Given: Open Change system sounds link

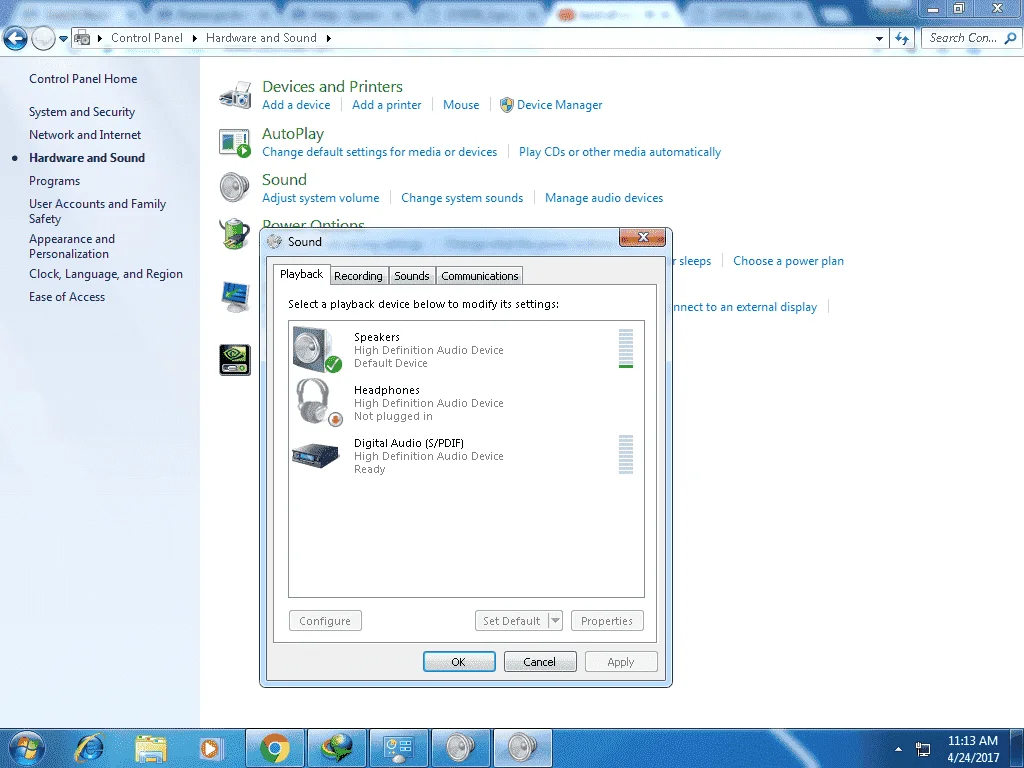Looking at the screenshot, I should tap(462, 198).
